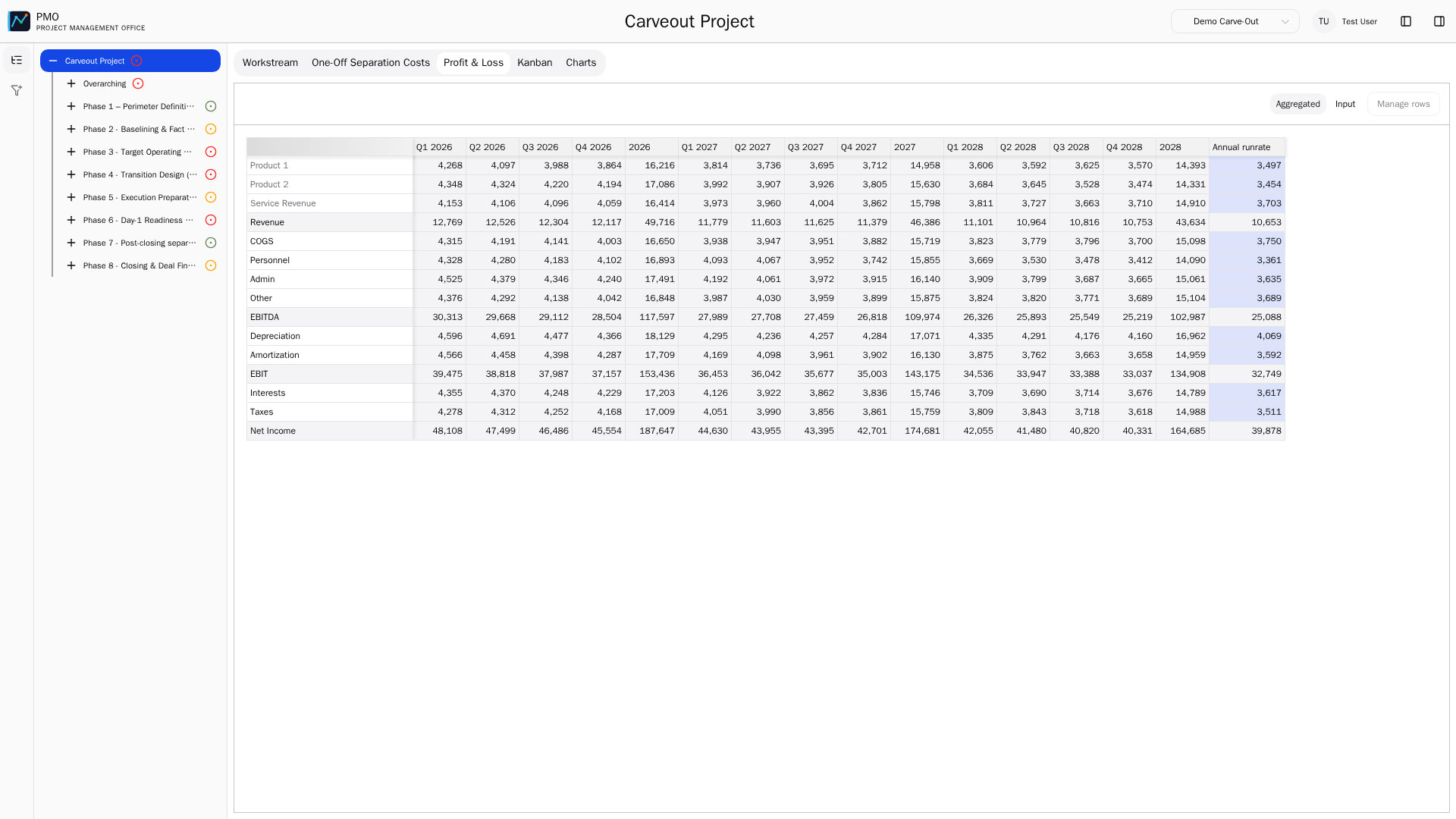Expand the Phase 3 - Target Operating node

click(x=71, y=152)
